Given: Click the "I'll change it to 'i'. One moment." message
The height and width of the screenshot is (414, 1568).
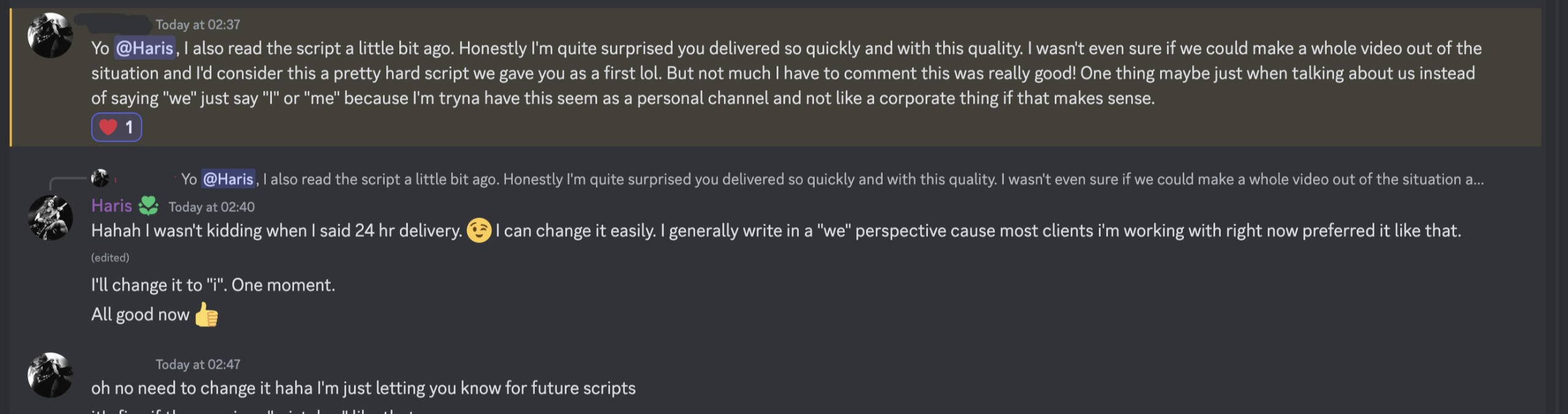Looking at the screenshot, I should click(x=213, y=285).
